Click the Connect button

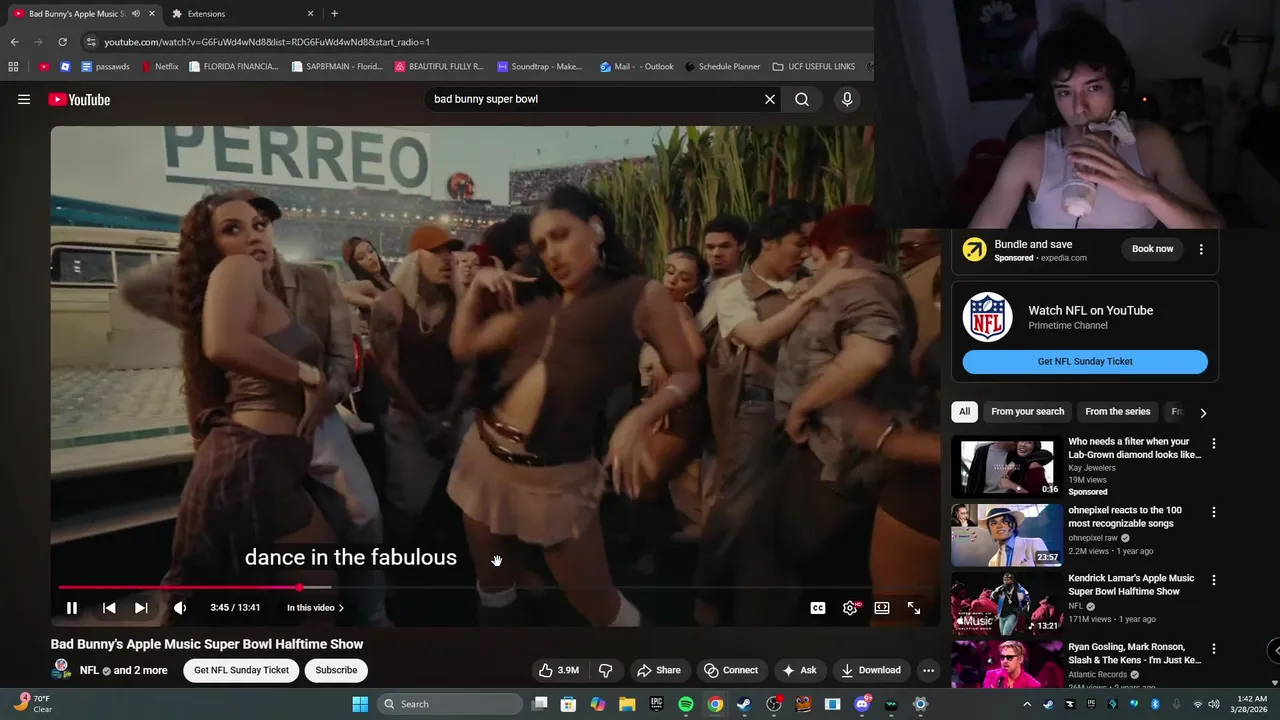[730, 670]
